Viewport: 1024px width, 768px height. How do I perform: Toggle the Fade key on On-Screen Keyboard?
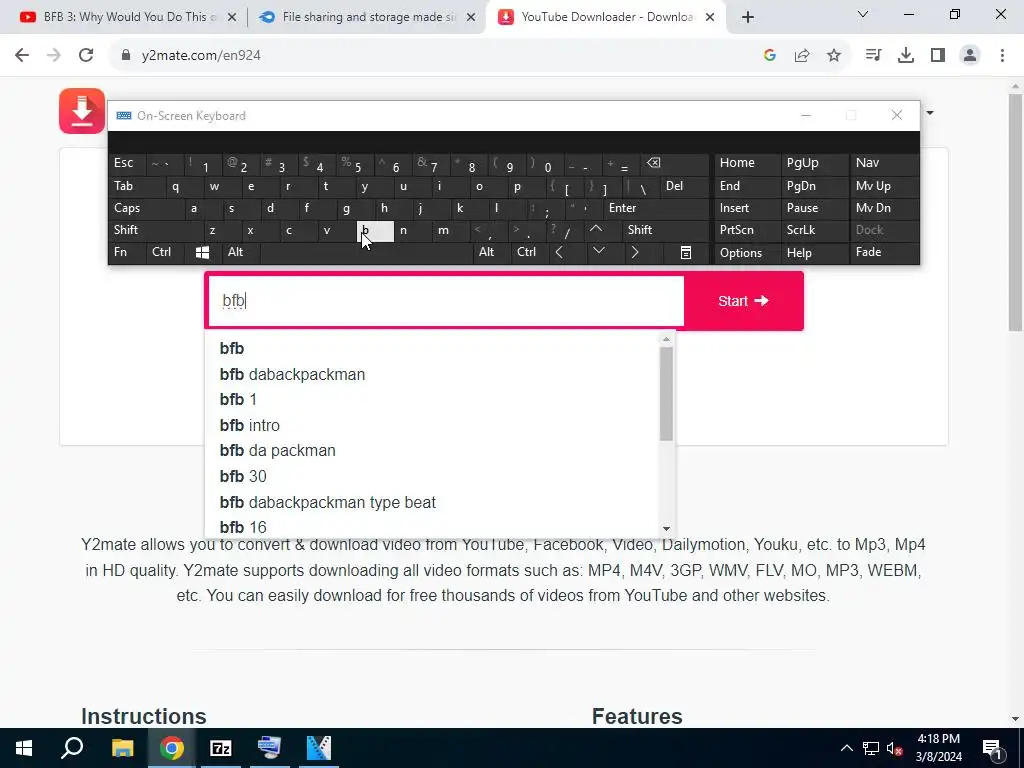(x=884, y=252)
